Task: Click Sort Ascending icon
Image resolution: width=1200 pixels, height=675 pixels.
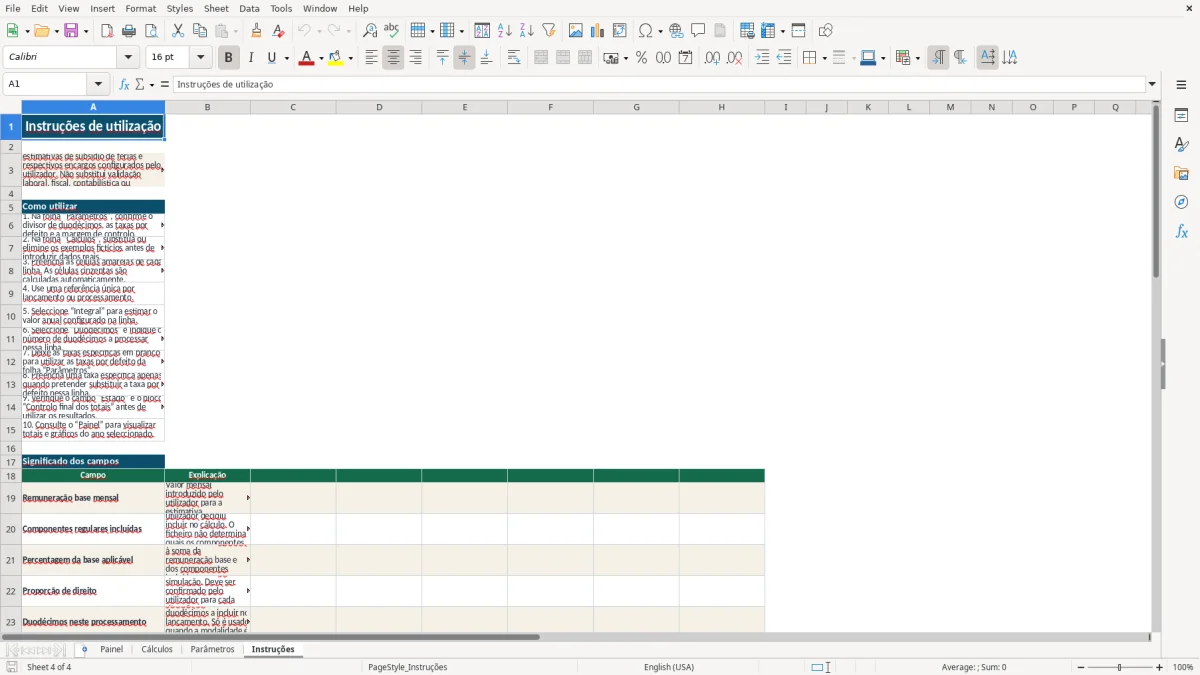Action: pyautogui.click(x=505, y=31)
